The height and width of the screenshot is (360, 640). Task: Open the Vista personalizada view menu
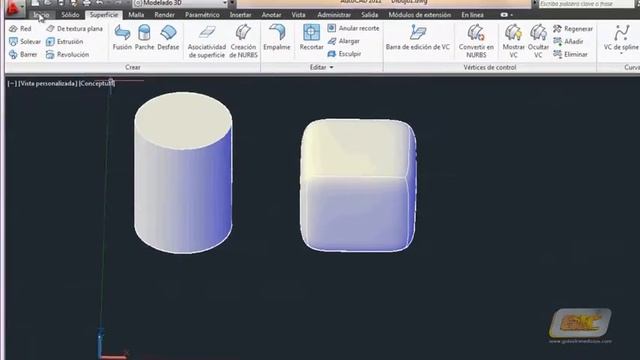pos(48,83)
